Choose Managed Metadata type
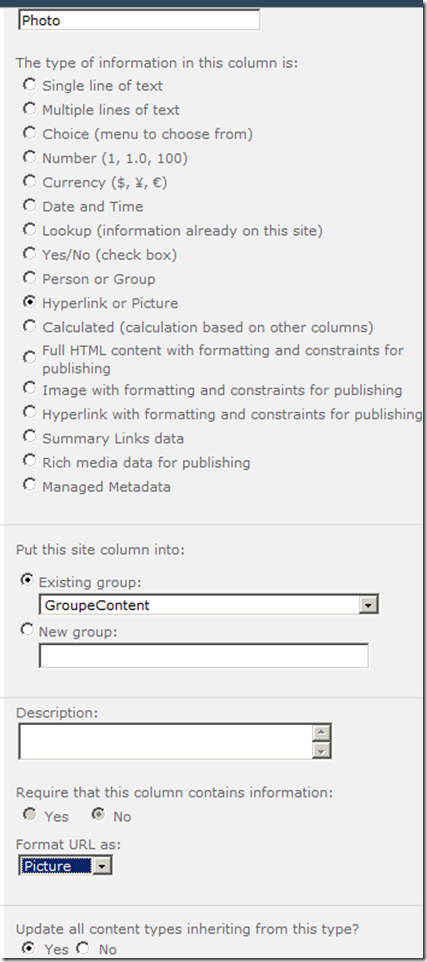Screen dimensions: 427x962 tap(29, 485)
